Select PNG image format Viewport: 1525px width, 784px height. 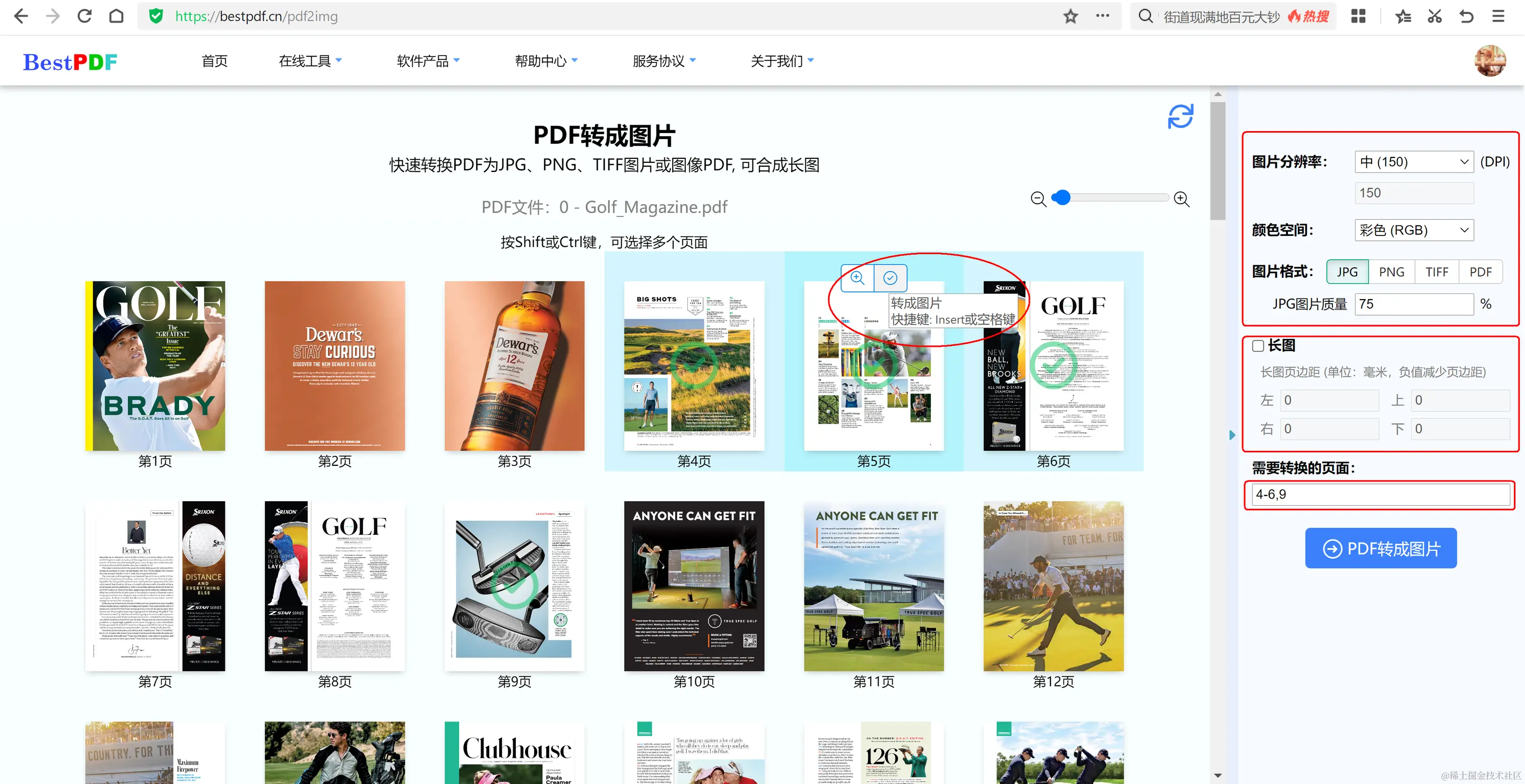coord(1391,272)
